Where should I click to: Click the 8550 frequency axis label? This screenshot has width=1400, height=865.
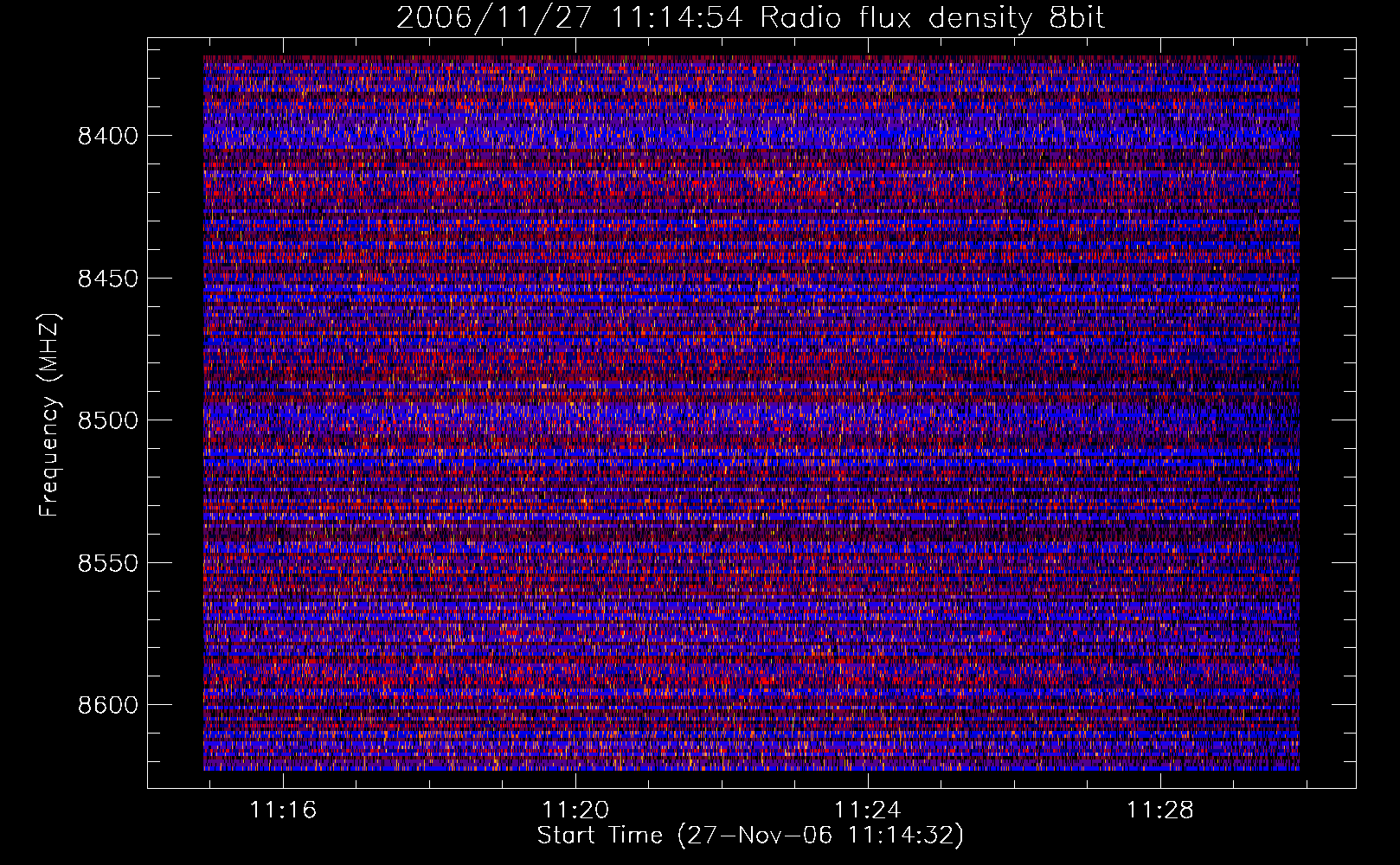108,563
